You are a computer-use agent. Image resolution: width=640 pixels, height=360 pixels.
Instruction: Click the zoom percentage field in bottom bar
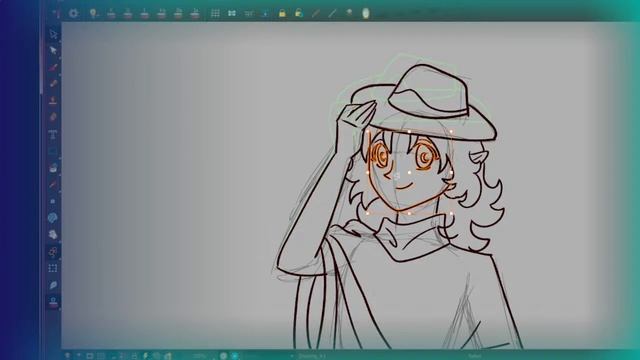pos(199,356)
